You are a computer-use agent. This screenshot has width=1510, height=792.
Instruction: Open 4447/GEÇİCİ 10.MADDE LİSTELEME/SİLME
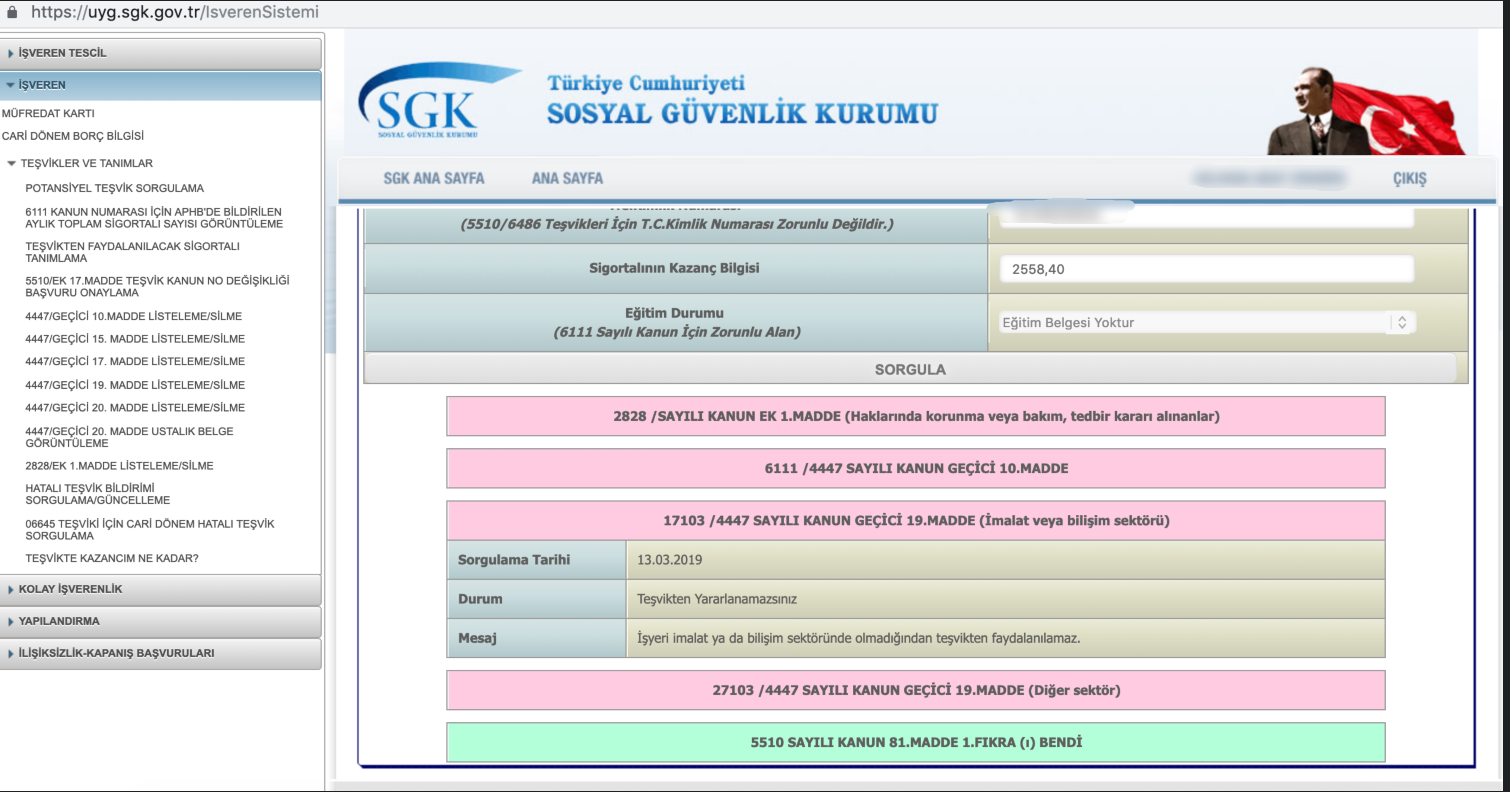[135, 316]
